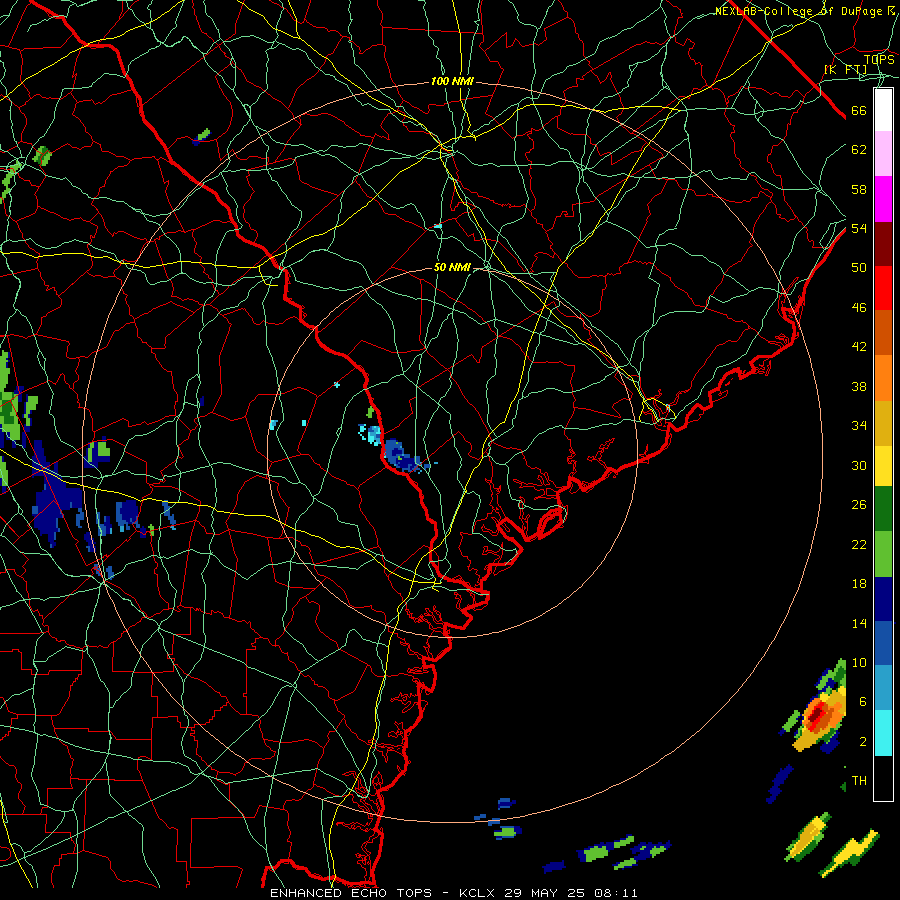
Task: Select the 34 legend value
Action: (859, 426)
